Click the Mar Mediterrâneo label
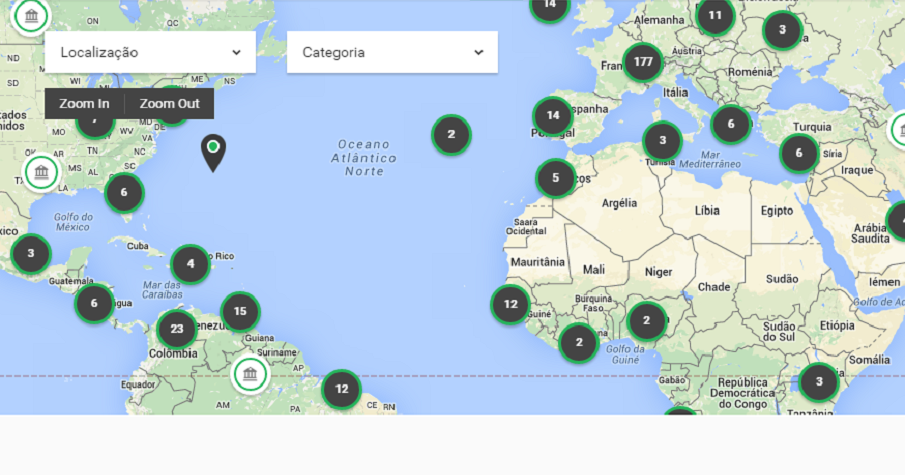This screenshot has height=475, width=905. [710, 159]
